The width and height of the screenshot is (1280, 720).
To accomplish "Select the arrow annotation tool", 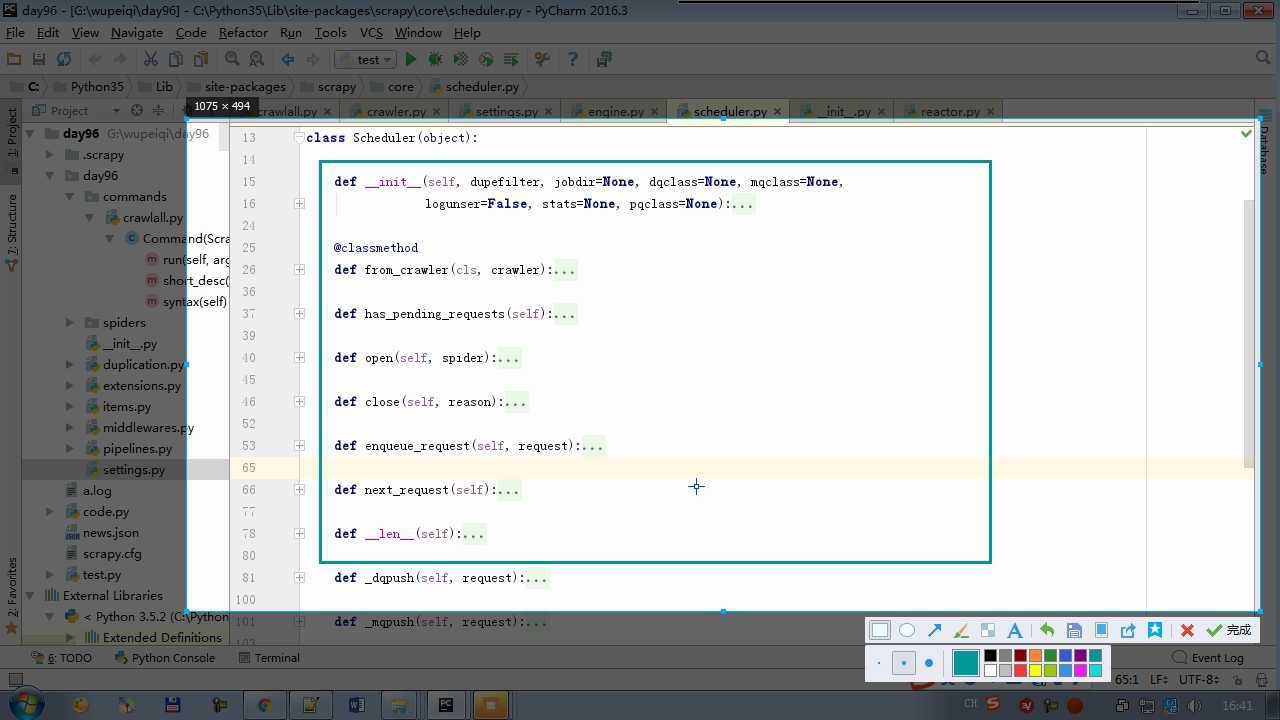I will click(934, 630).
